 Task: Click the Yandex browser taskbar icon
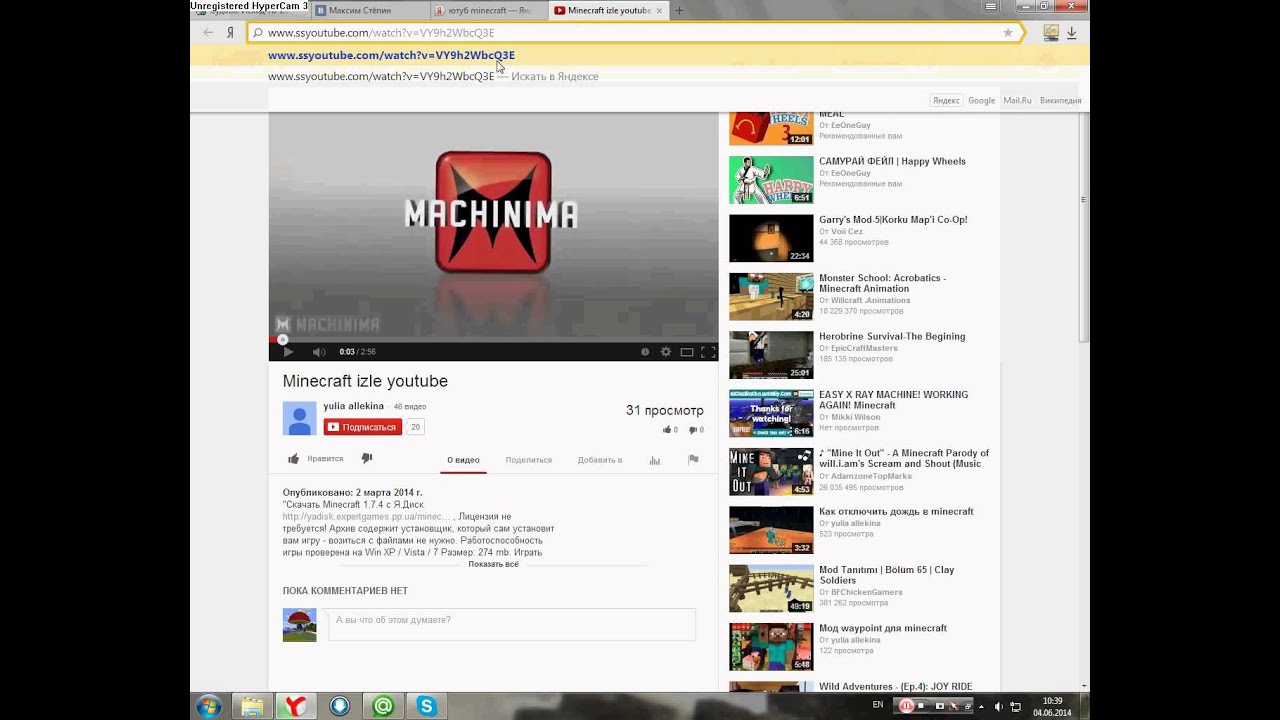tap(296, 707)
